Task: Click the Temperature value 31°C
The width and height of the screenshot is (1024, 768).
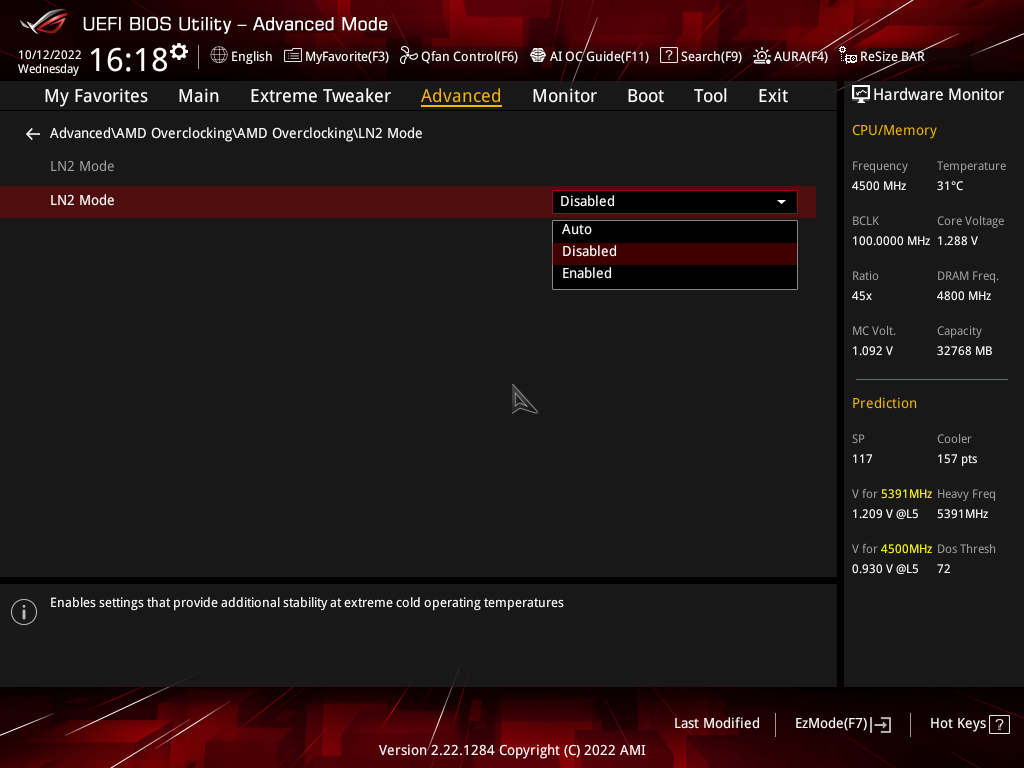Action: 950,186
